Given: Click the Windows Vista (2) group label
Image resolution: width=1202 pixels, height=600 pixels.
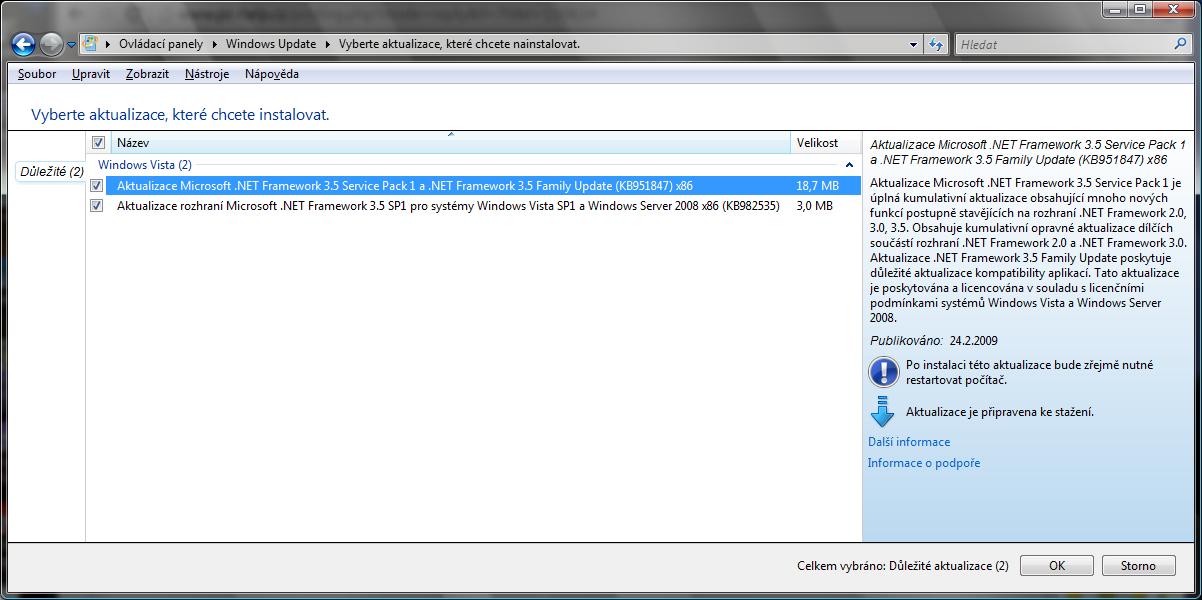Looking at the screenshot, I should click(145, 165).
